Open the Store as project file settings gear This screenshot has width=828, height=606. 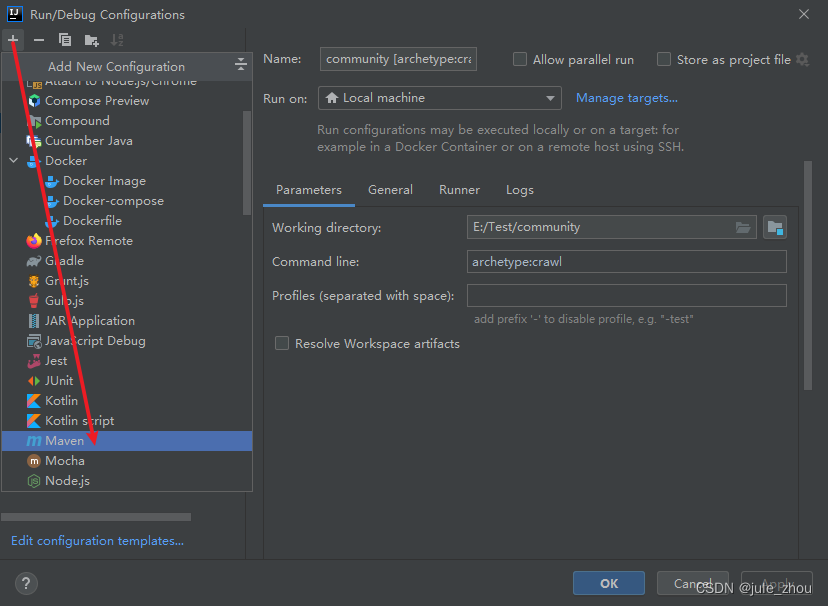(803, 59)
